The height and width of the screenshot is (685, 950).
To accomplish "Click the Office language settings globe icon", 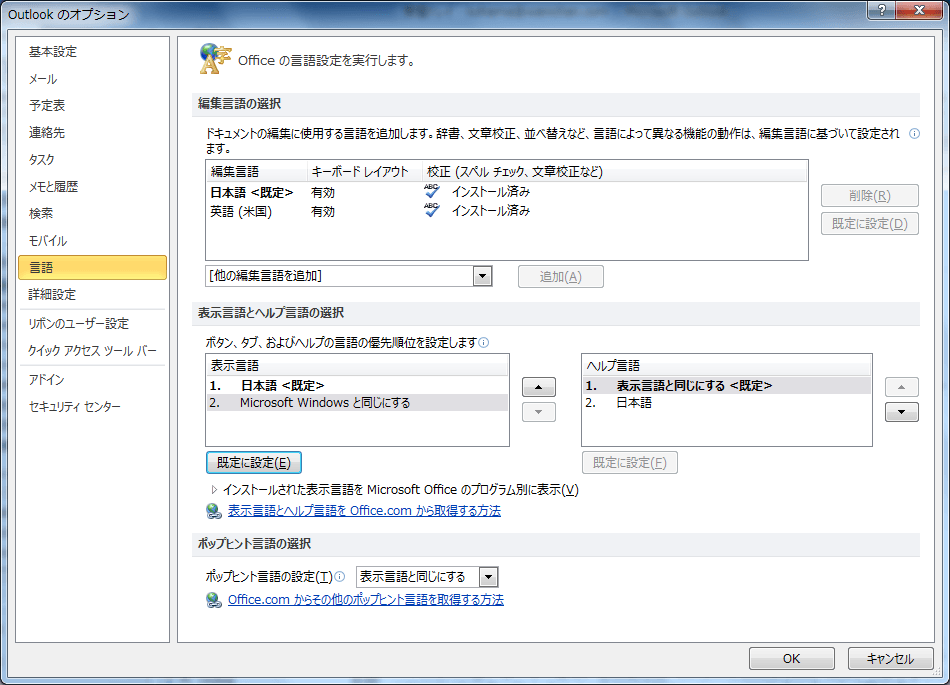I will pyautogui.click(x=215, y=59).
